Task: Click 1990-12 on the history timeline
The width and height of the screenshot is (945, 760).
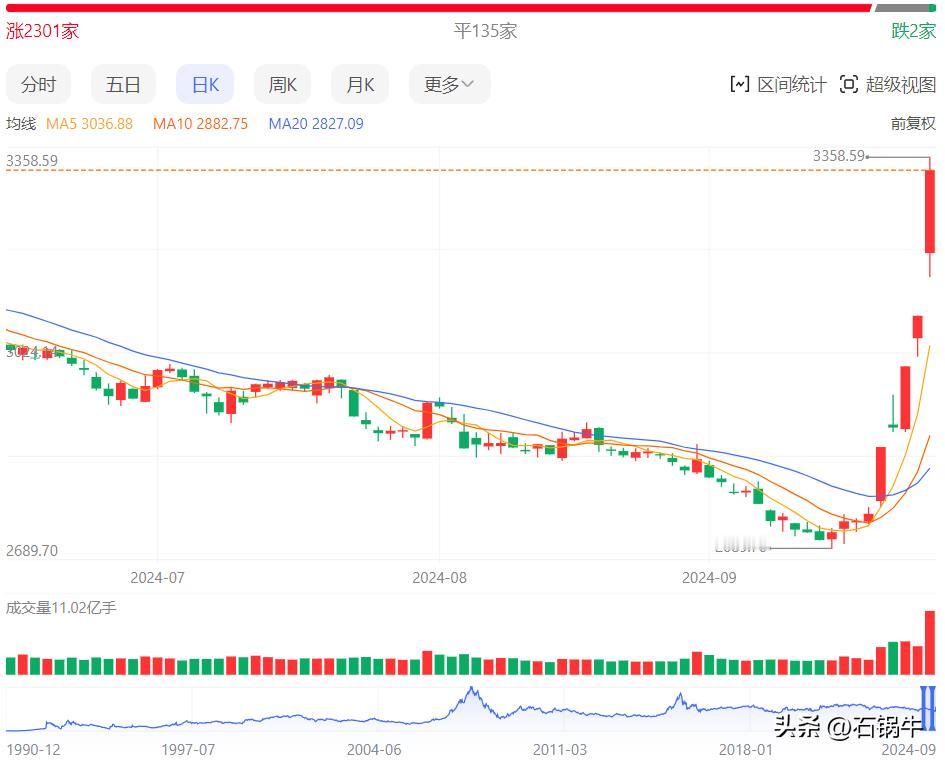Action: pyautogui.click(x=33, y=749)
